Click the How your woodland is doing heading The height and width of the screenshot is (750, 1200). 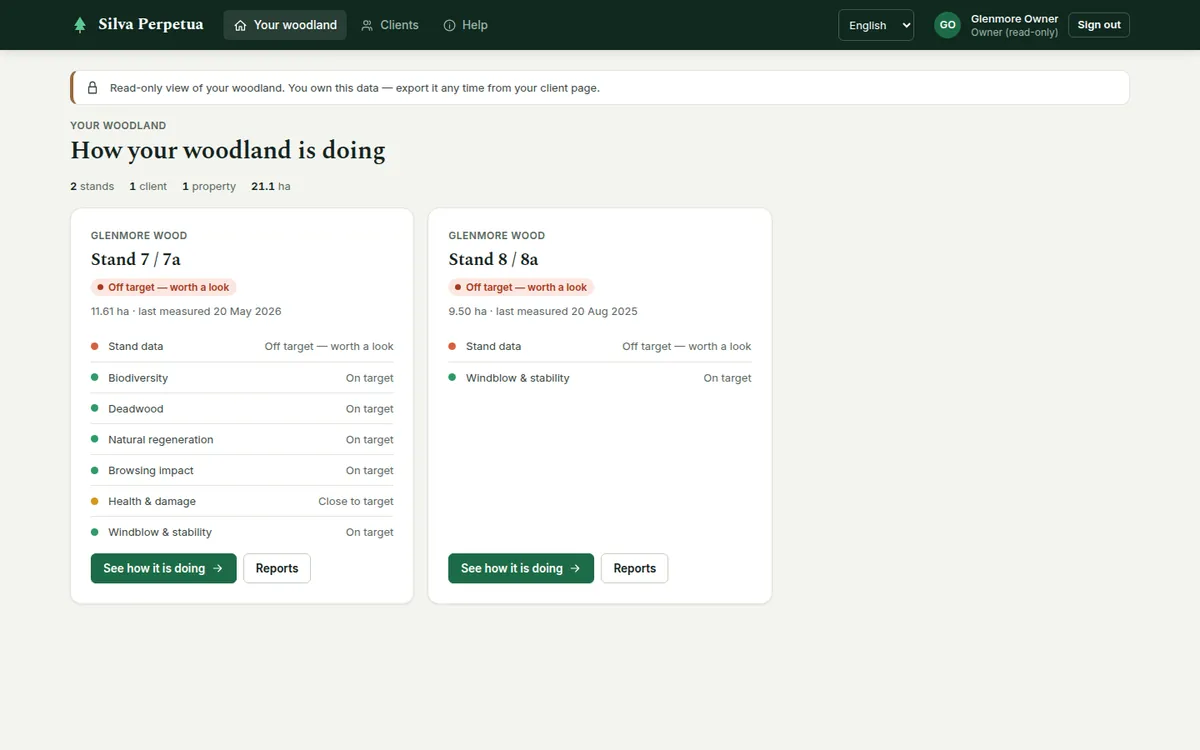(228, 151)
